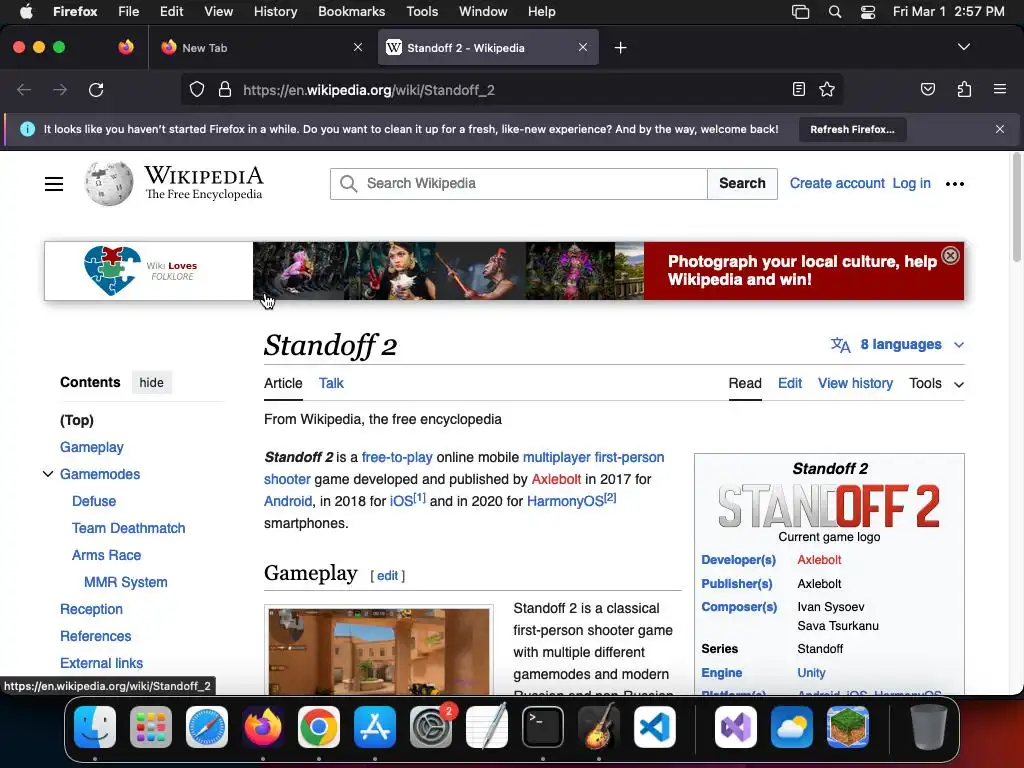Click in the Search Wikipedia field
This screenshot has height=768, width=1024.
point(519,184)
